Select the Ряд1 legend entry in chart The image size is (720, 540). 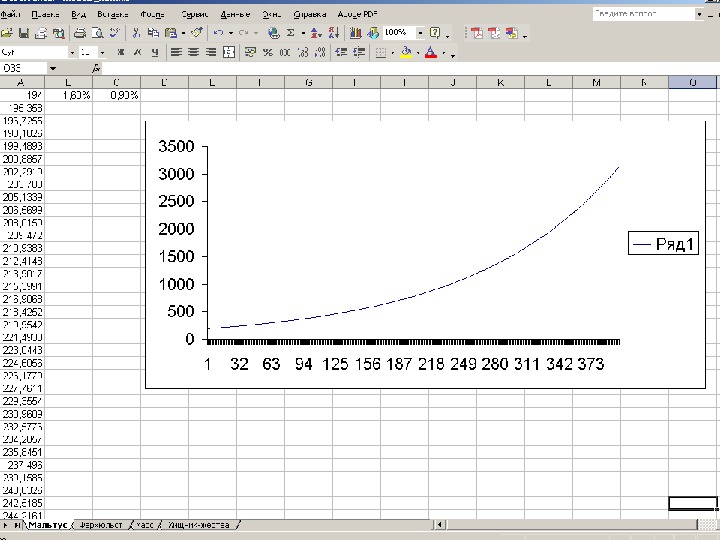tap(662, 244)
